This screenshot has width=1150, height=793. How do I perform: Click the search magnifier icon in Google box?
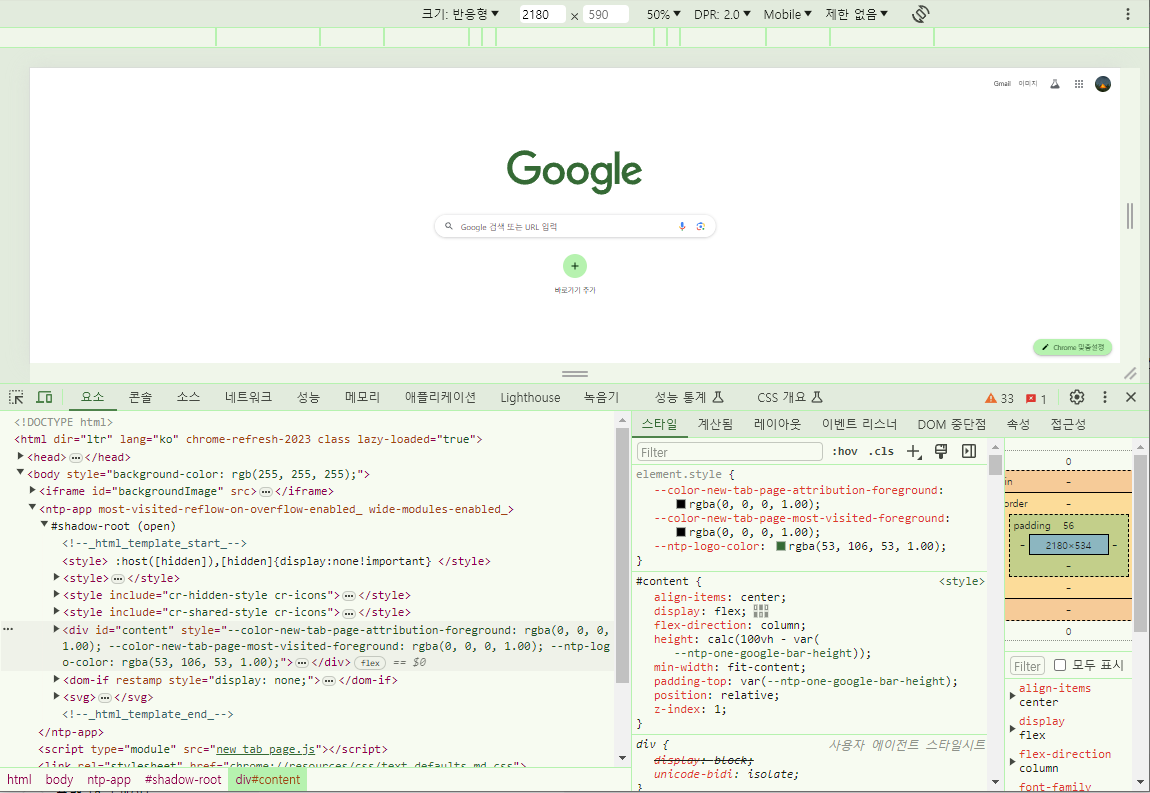coord(449,227)
